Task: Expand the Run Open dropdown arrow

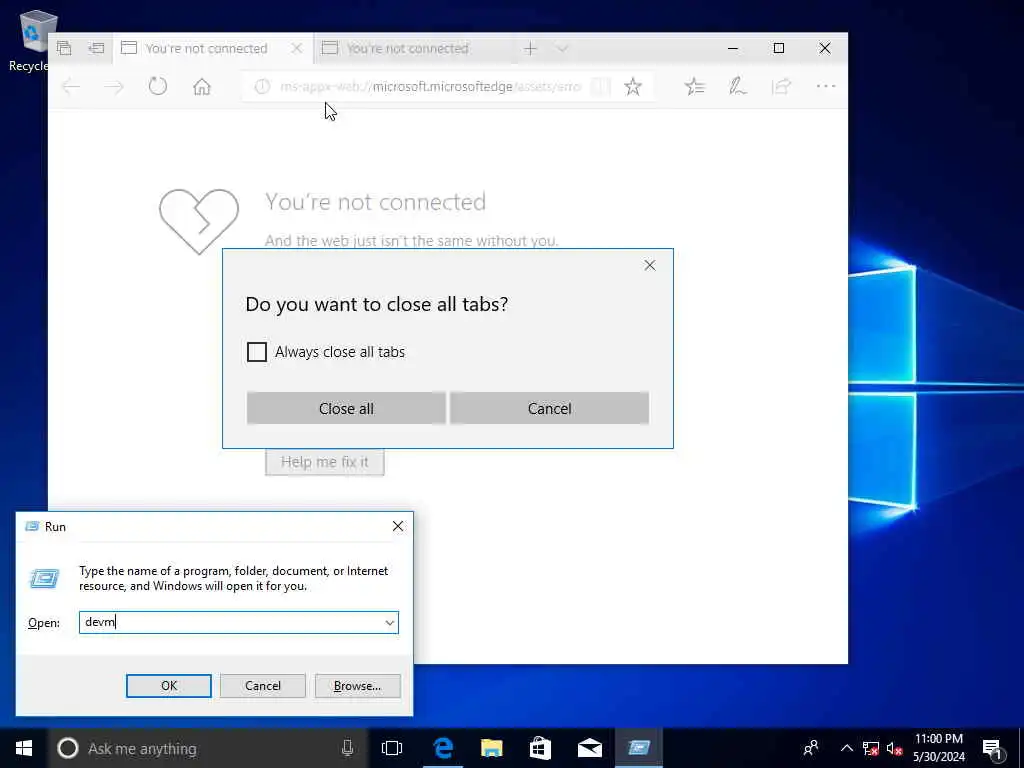Action: coord(389,622)
